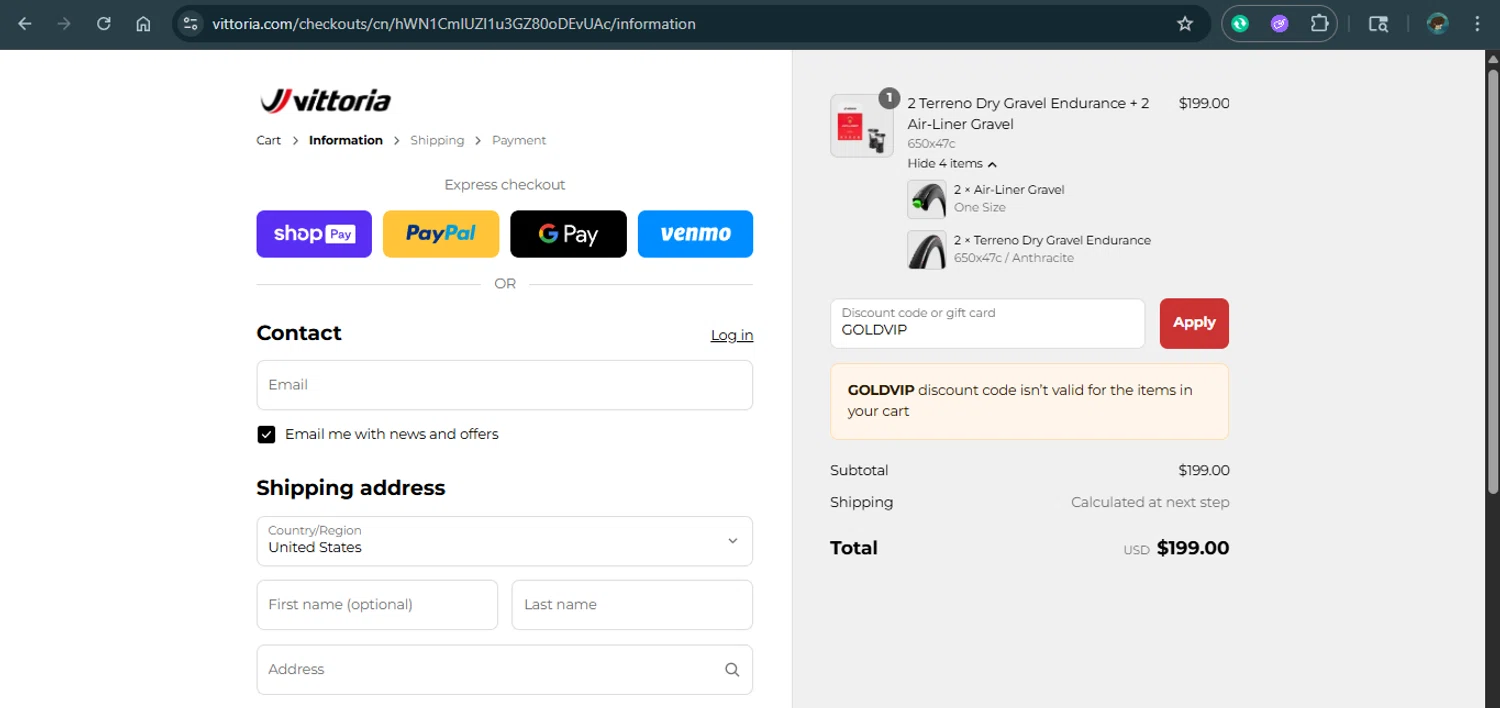Click the Vittoria logo

pyautogui.click(x=325, y=100)
